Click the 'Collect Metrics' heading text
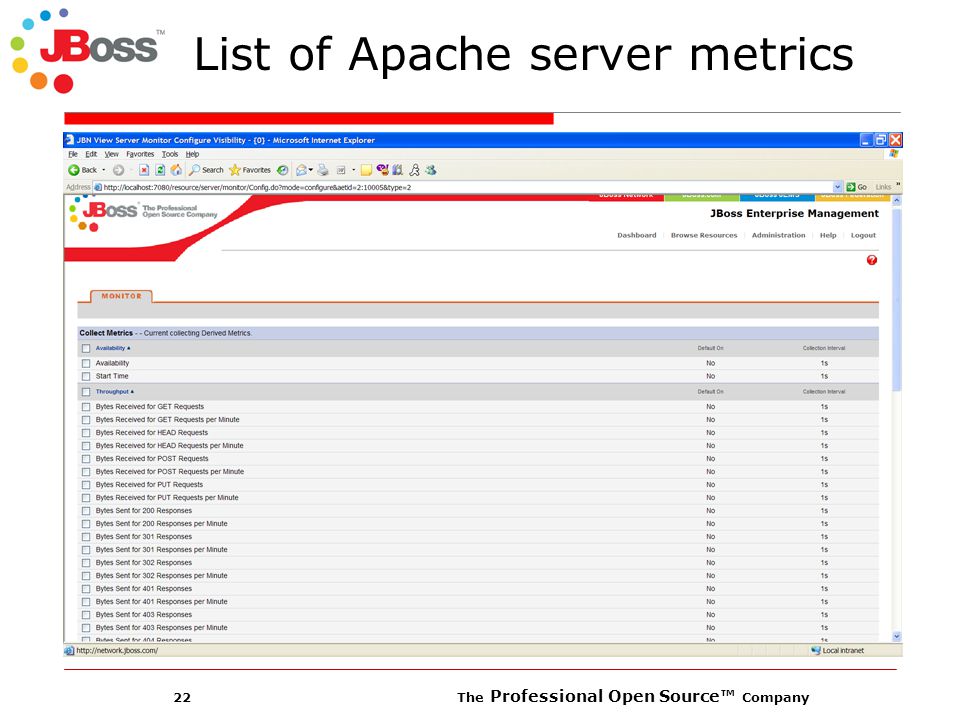 tap(106, 333)
